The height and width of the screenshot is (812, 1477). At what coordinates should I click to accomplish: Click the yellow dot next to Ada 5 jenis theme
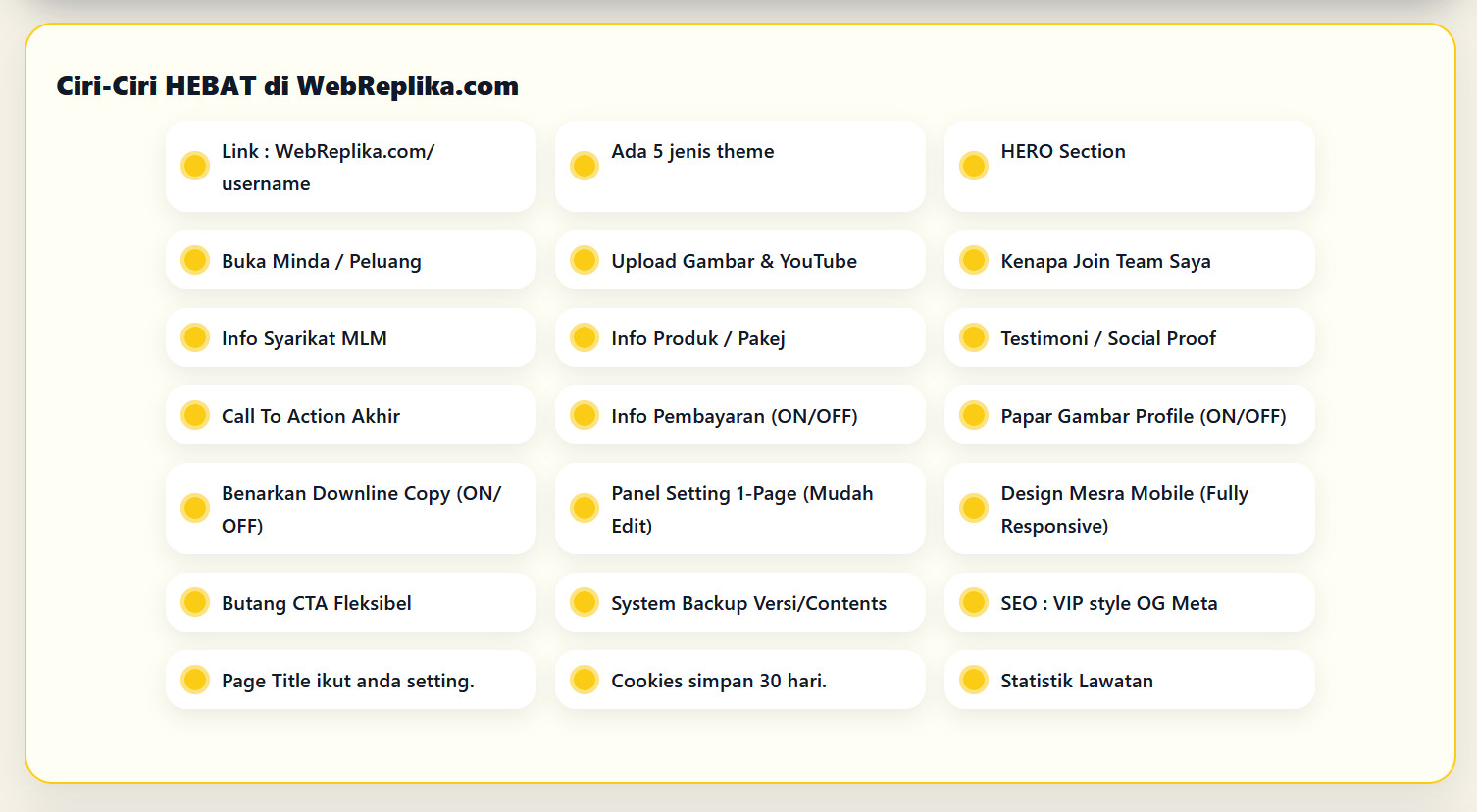click(585, 166)
